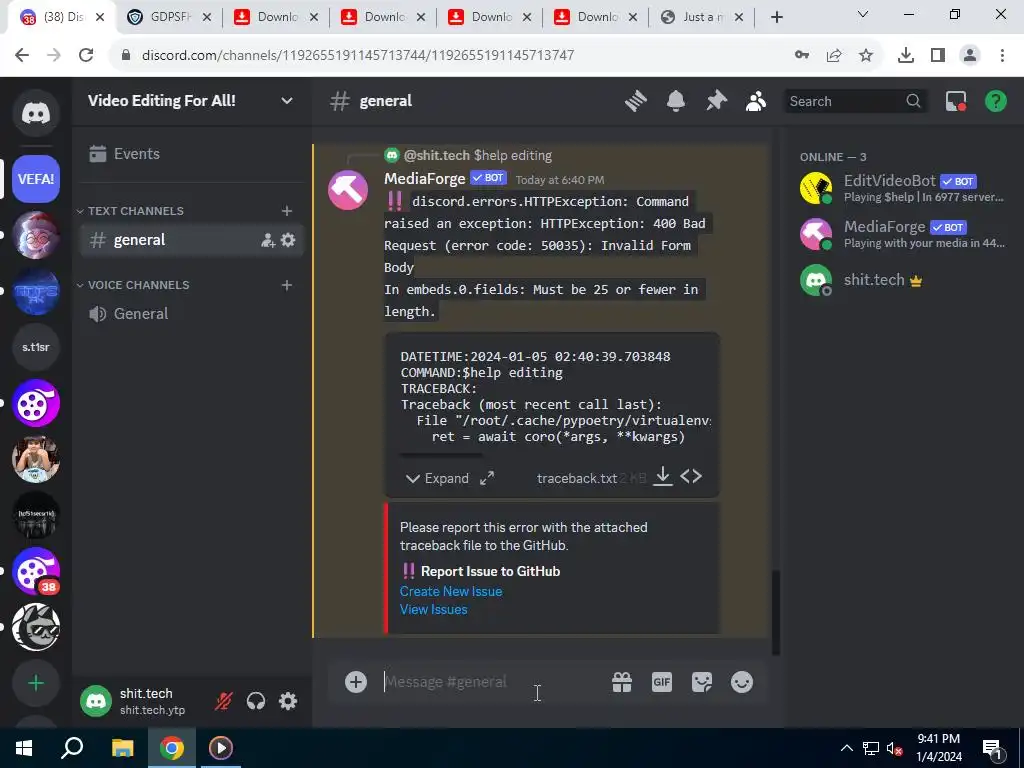The image size is (1024, 768).
Task: Open GIF picker
Action: 662,682
